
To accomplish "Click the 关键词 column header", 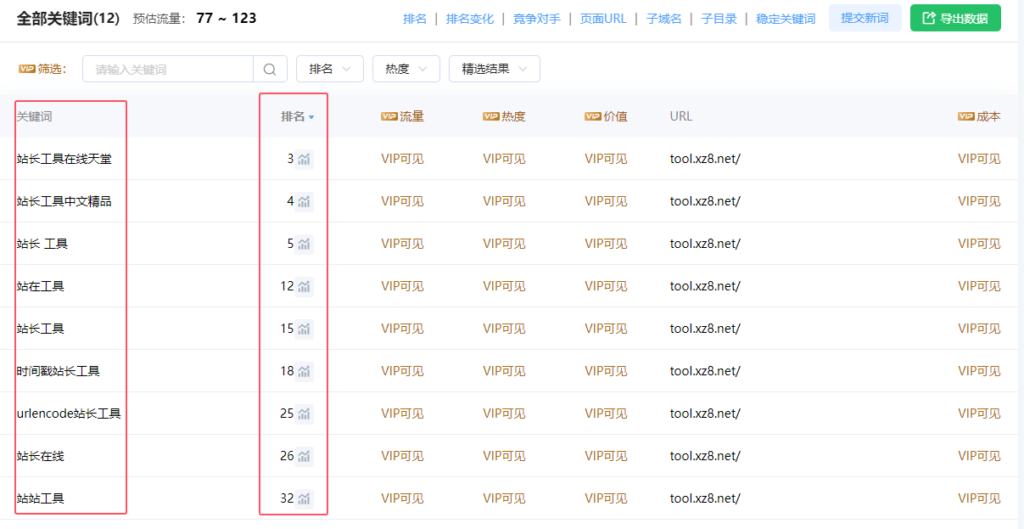I will [x=35, y=116].
